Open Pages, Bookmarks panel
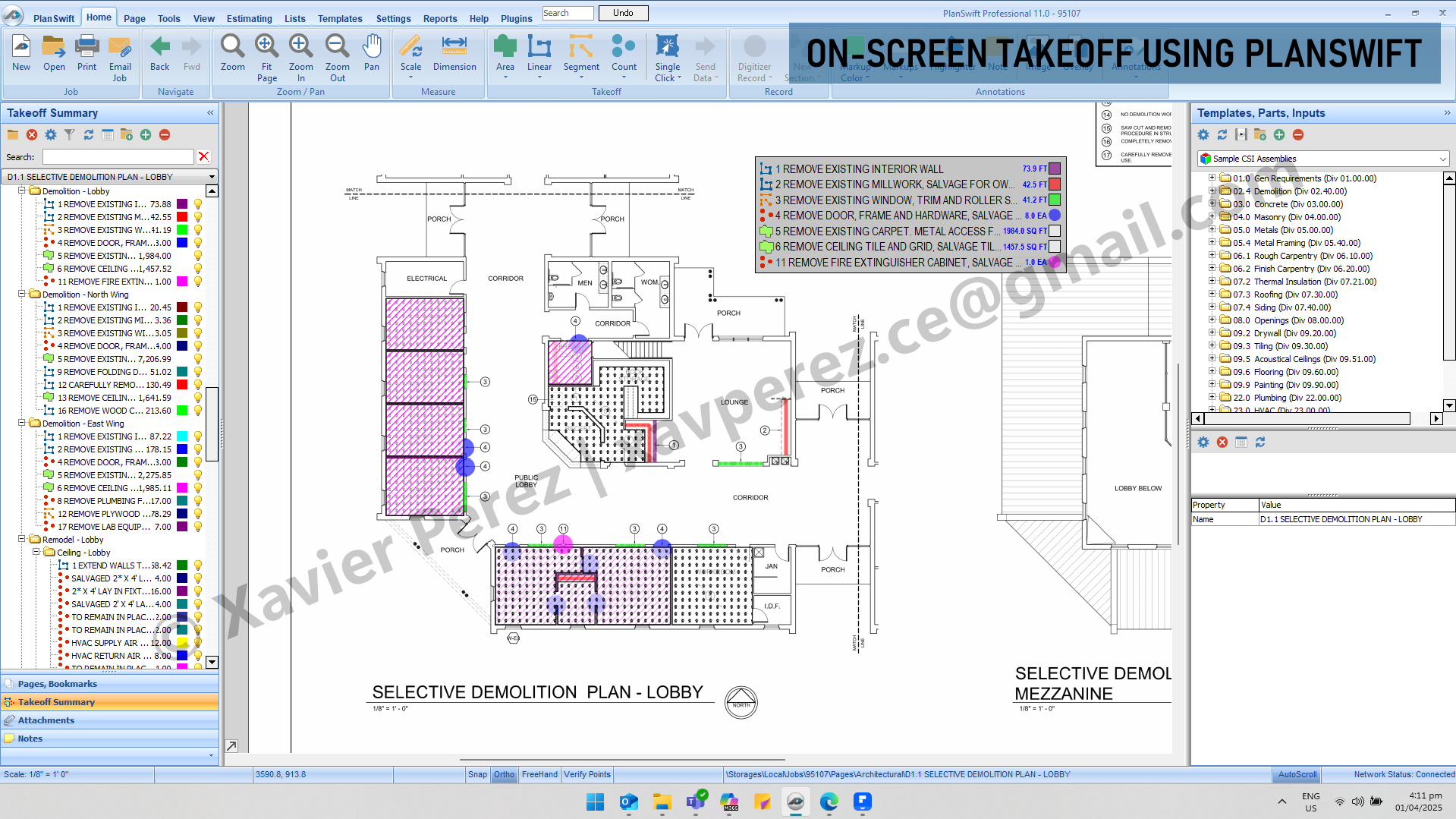The width and height of the screenshot is (1456, 819). coord(110,684)
